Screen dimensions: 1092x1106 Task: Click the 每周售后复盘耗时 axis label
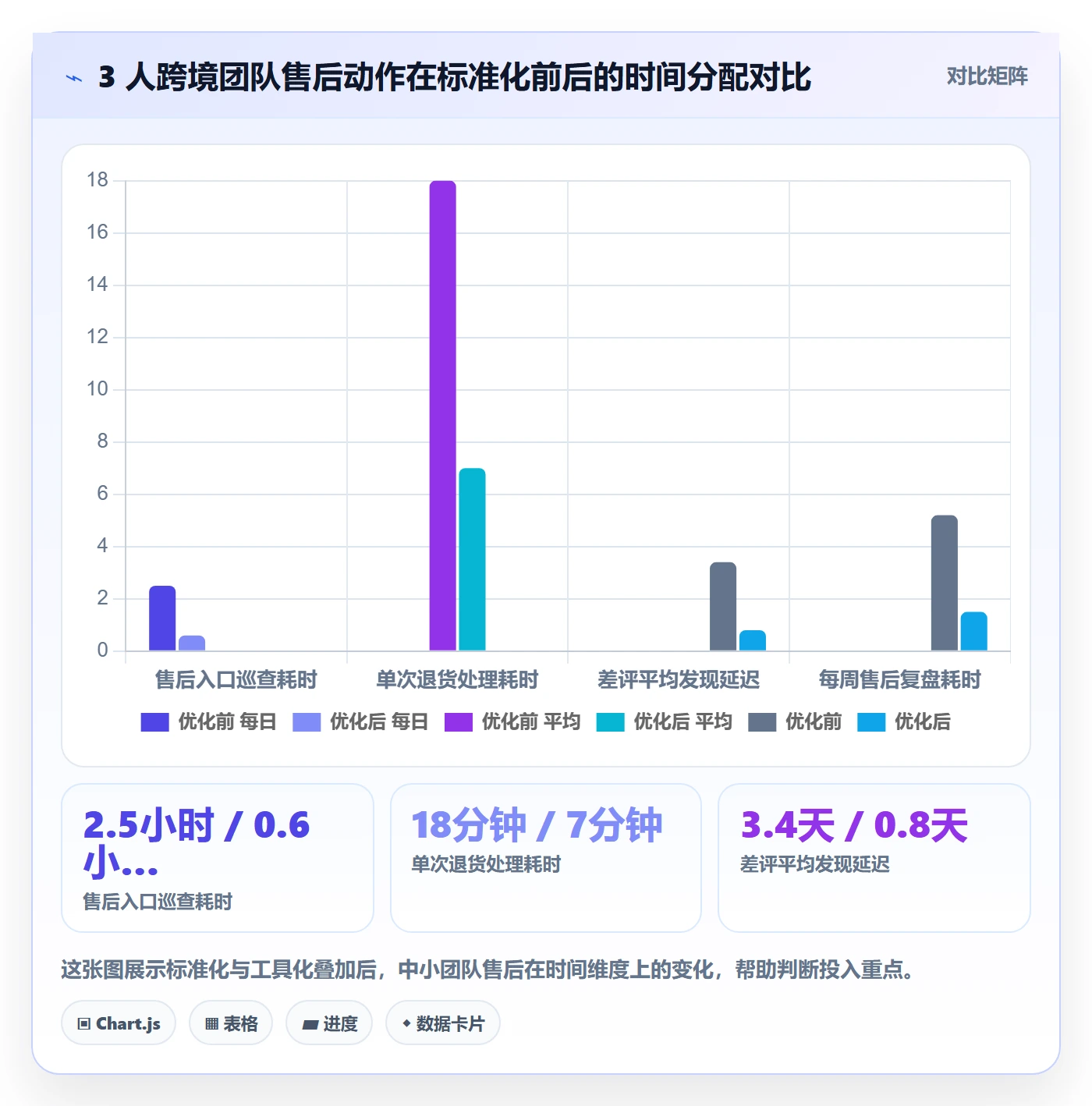(x=900, y=680)
